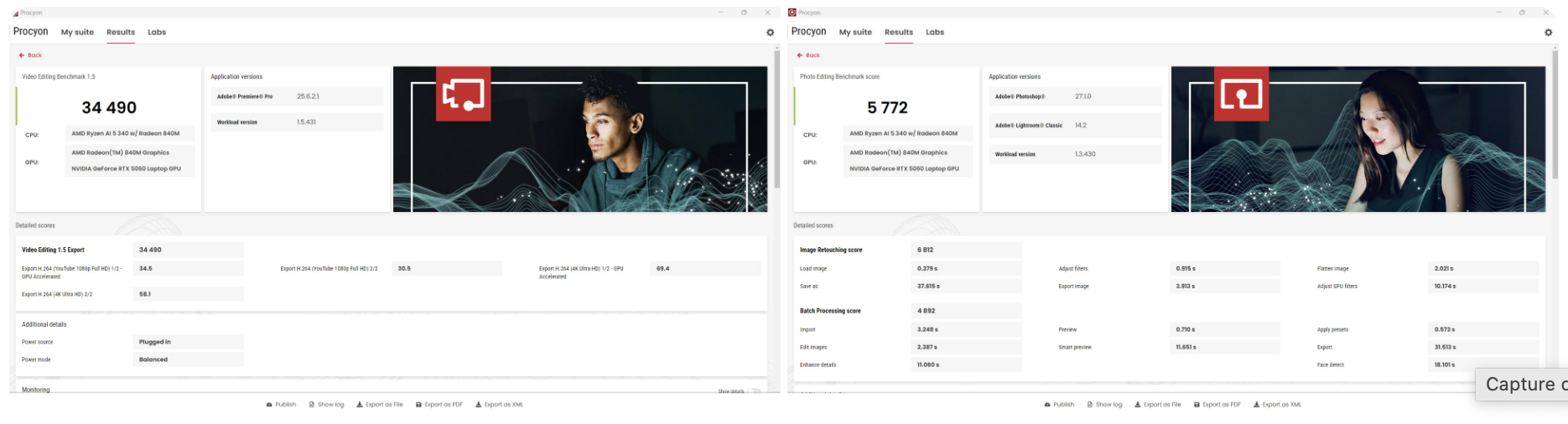Click Publish in the Video Editing window
The width and height of the screenshot is (1568, 424).
tap(281, 405)
